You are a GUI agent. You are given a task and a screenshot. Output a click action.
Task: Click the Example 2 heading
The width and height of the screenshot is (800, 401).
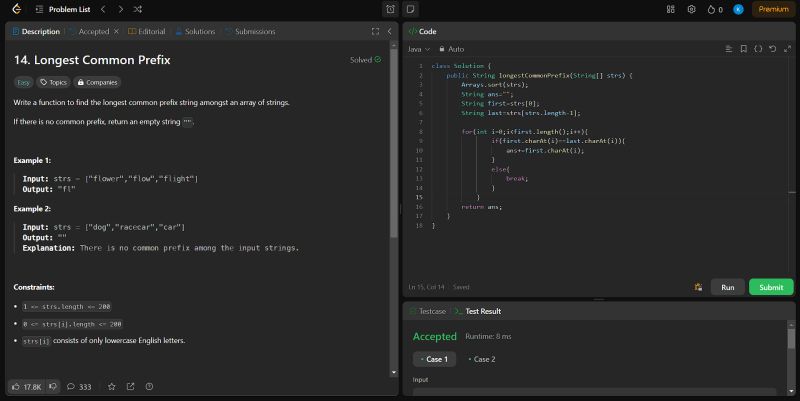[x=32, y=209]
